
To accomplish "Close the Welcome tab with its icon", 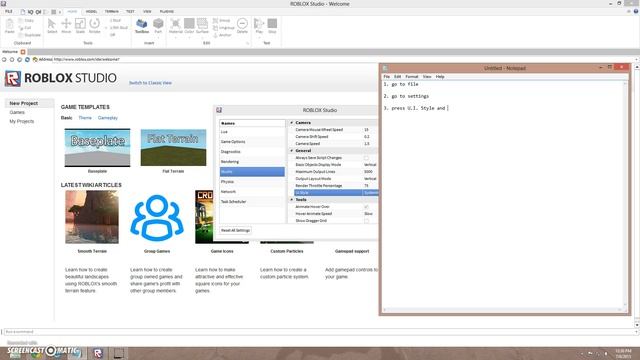I will [x=23, y=52].
